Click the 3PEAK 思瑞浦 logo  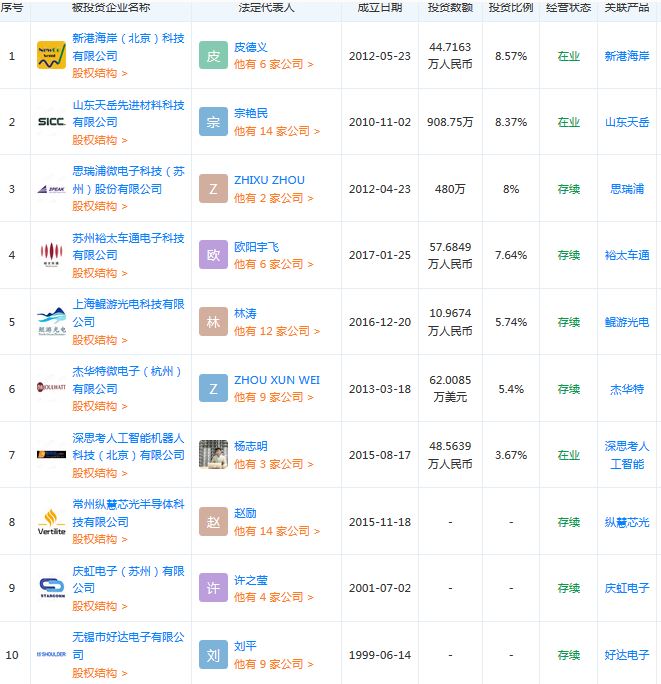(51, 189)
